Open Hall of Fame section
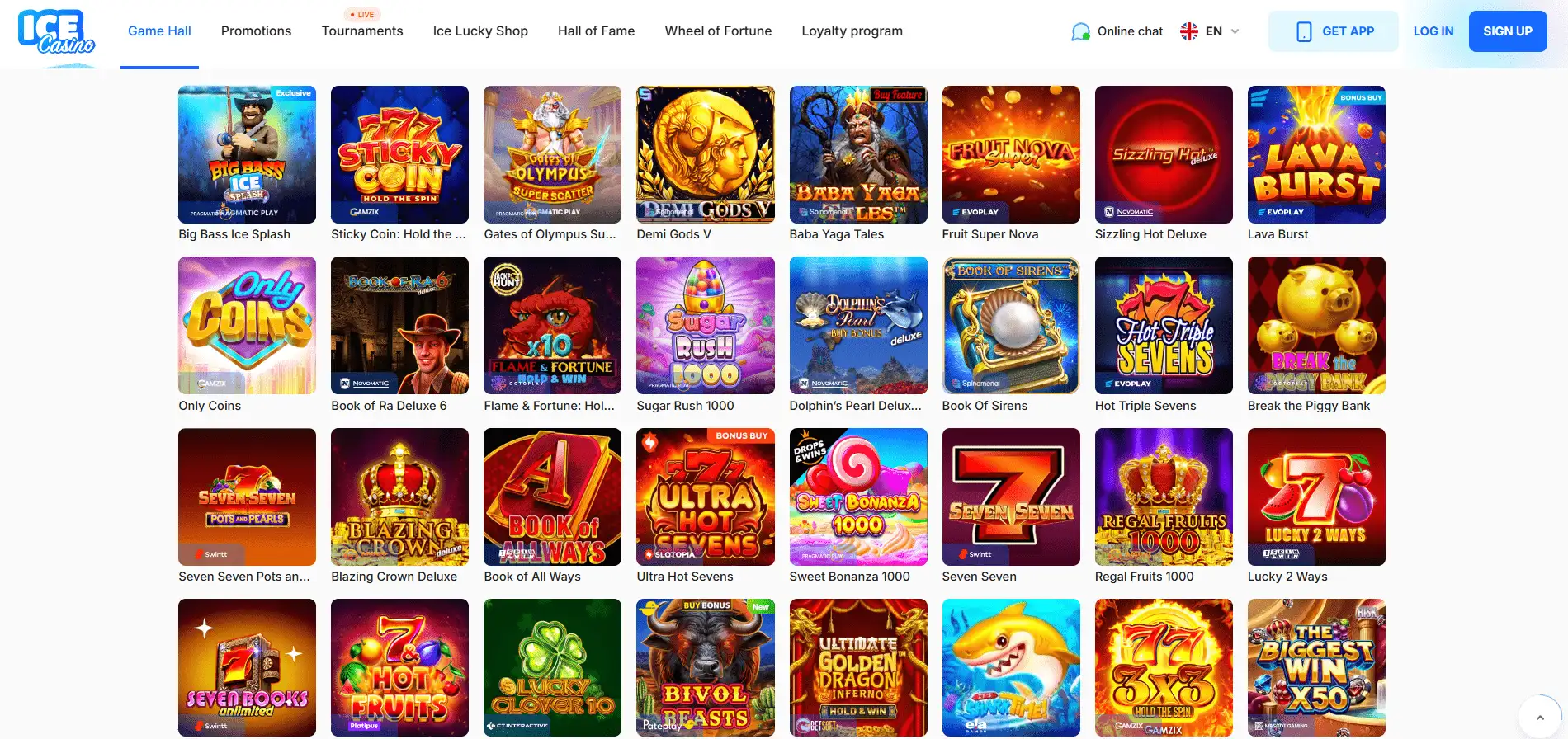Screen dimensions: 1568x739 point(596,31)
